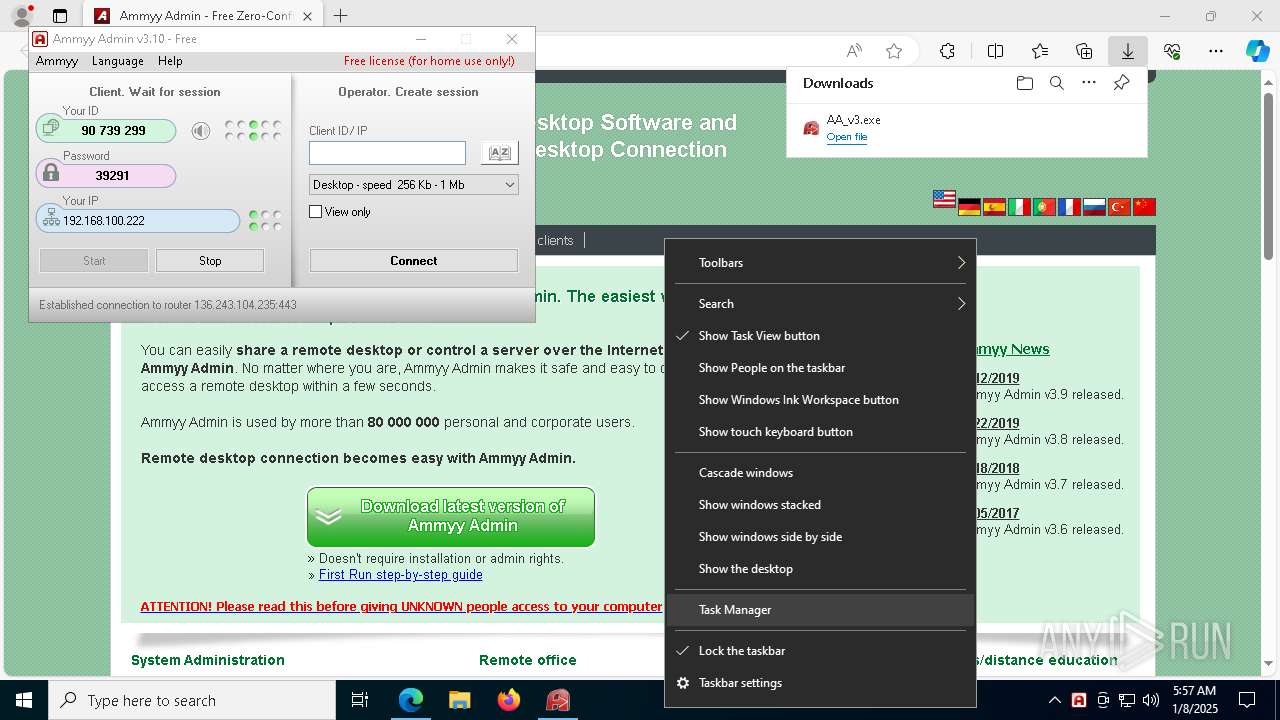This screenshot has width=1280, height=720.
Task: Click the speaker icon next to Your ID
Action: (x=201, y=131)
